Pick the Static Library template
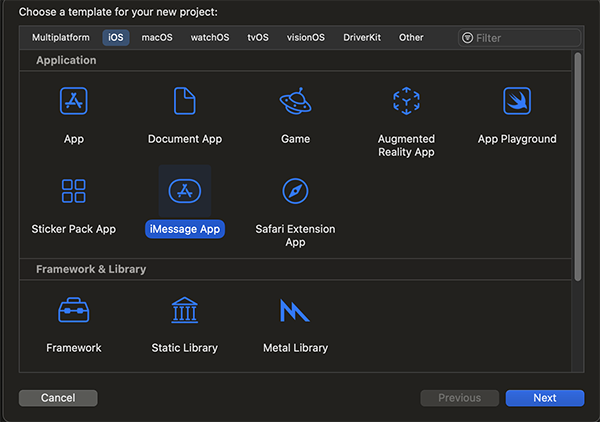The width and height of the screenshot is (600, 422). click(185, 311)
